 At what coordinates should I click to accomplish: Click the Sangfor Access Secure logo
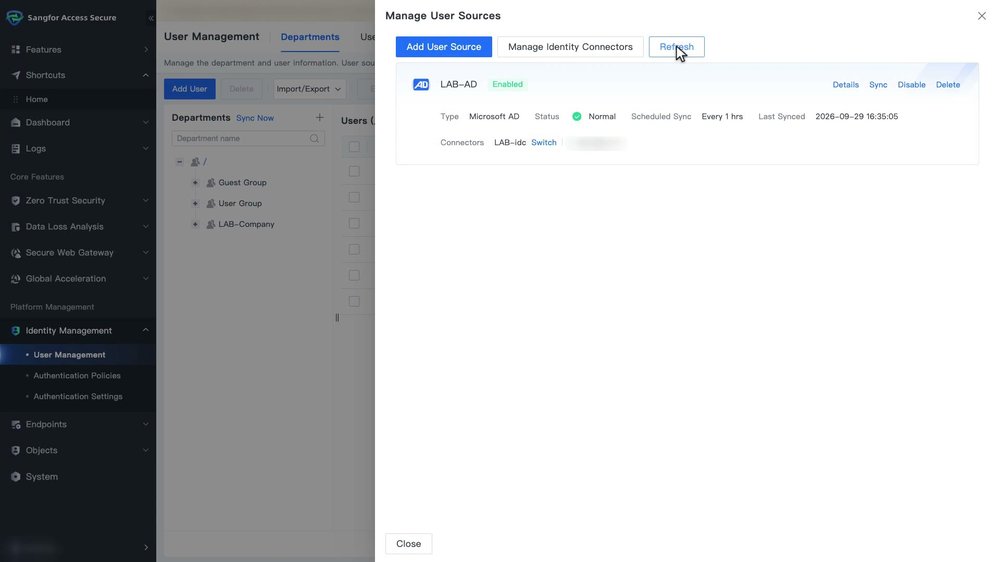[x=14, y=17]
